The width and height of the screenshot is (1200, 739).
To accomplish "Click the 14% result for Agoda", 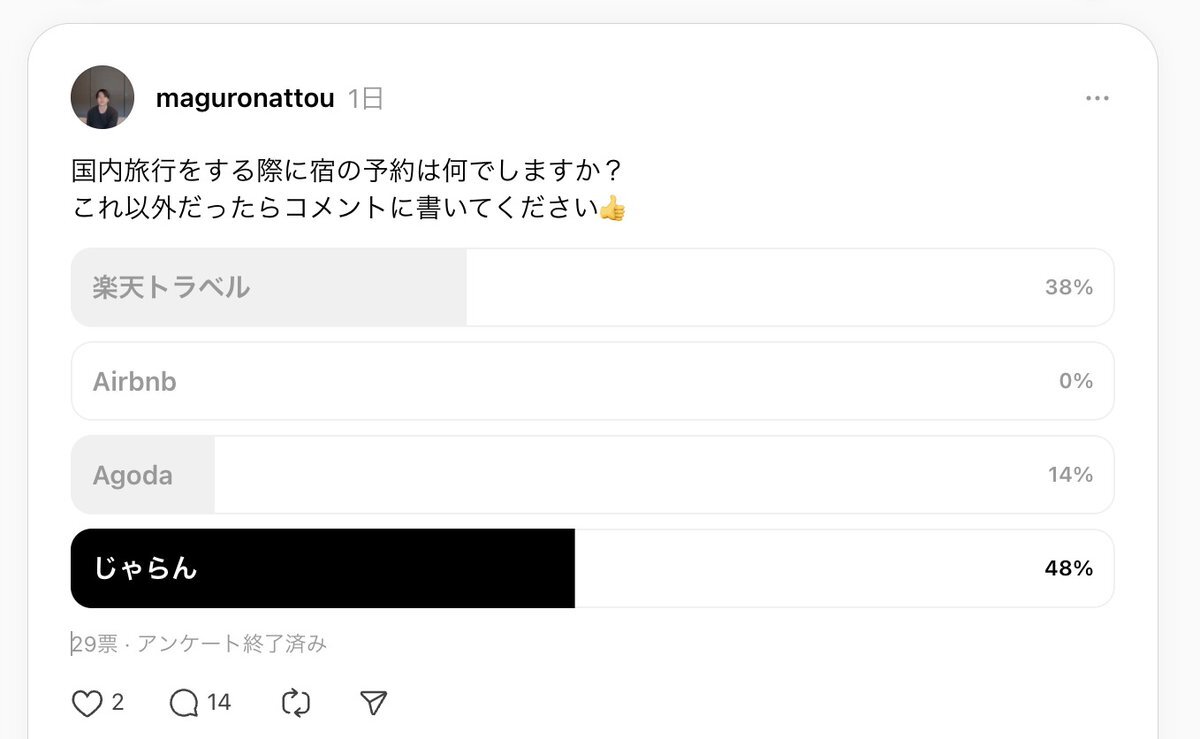I will tap(1071, 475).
